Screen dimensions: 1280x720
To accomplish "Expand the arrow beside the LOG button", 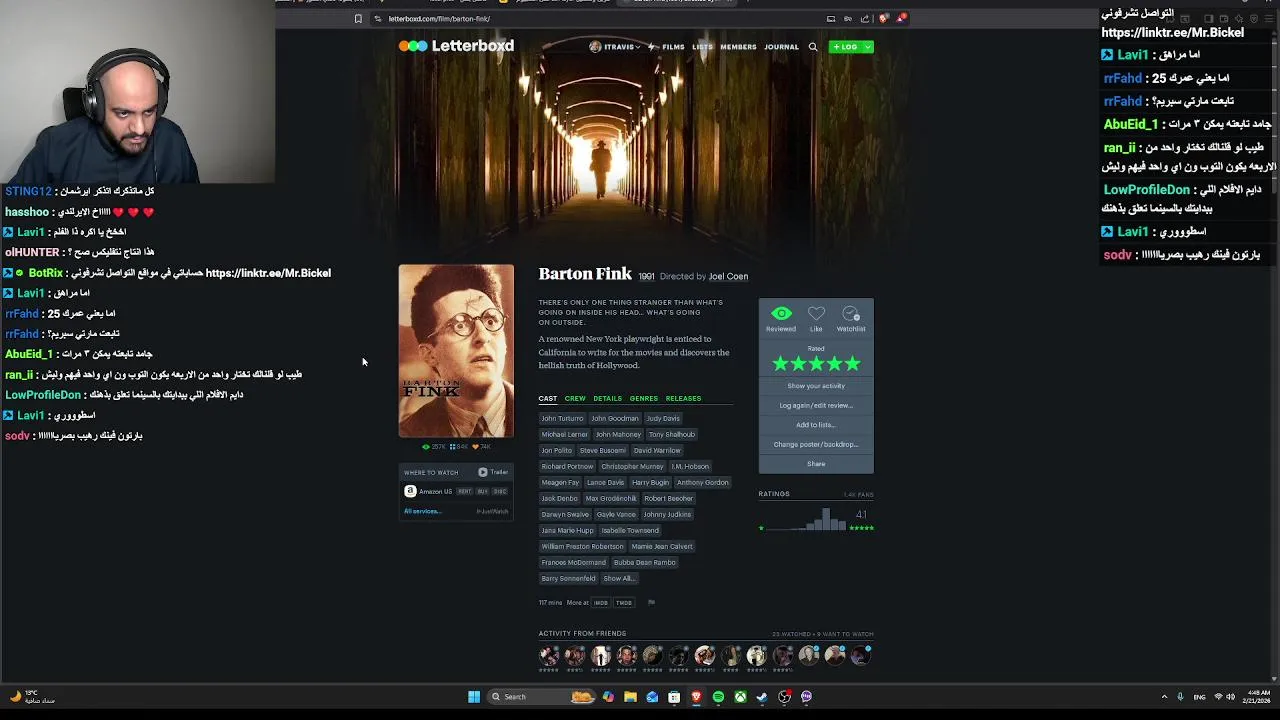I will pyautogui.click(x=867, y=47).
